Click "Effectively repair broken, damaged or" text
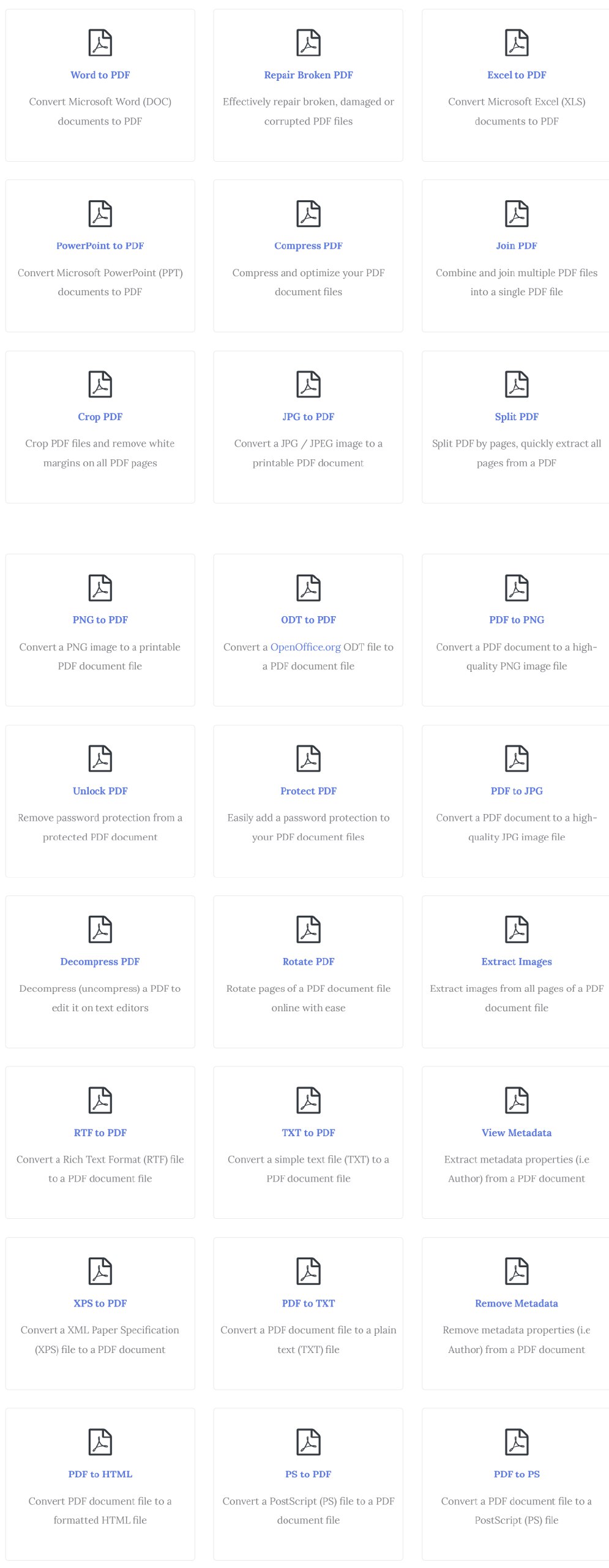Image resolution: width=609 pixels, height=1568 pixels. [308, 102]
